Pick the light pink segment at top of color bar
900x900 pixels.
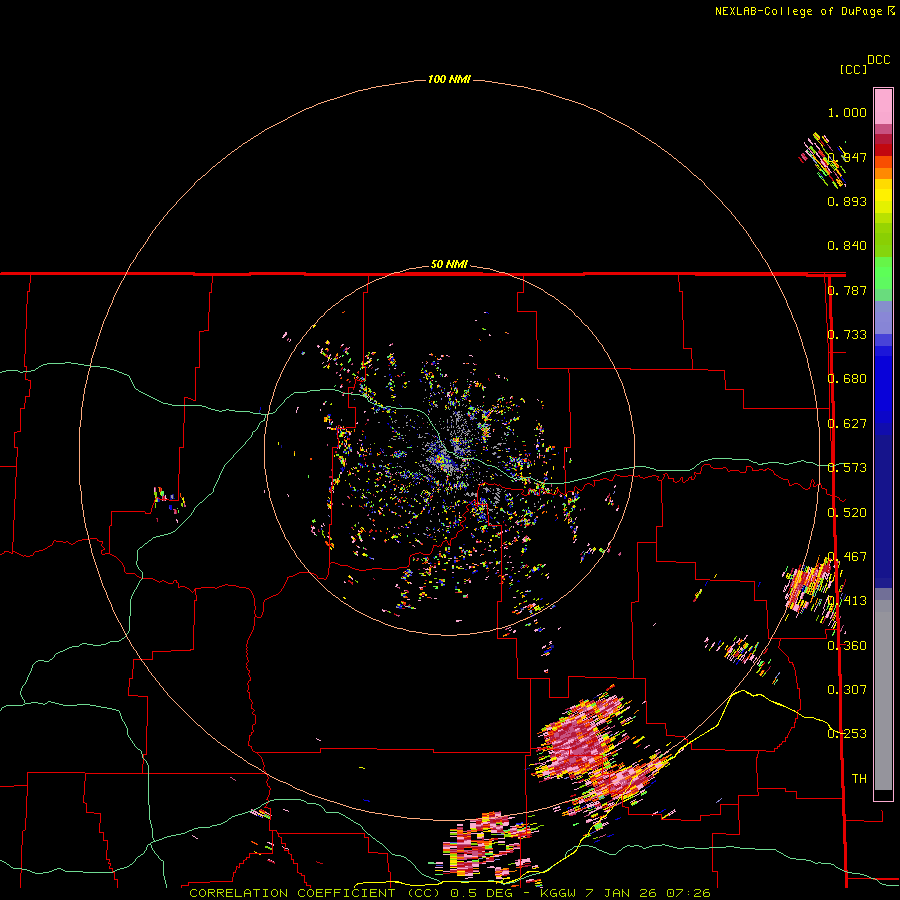883,106
